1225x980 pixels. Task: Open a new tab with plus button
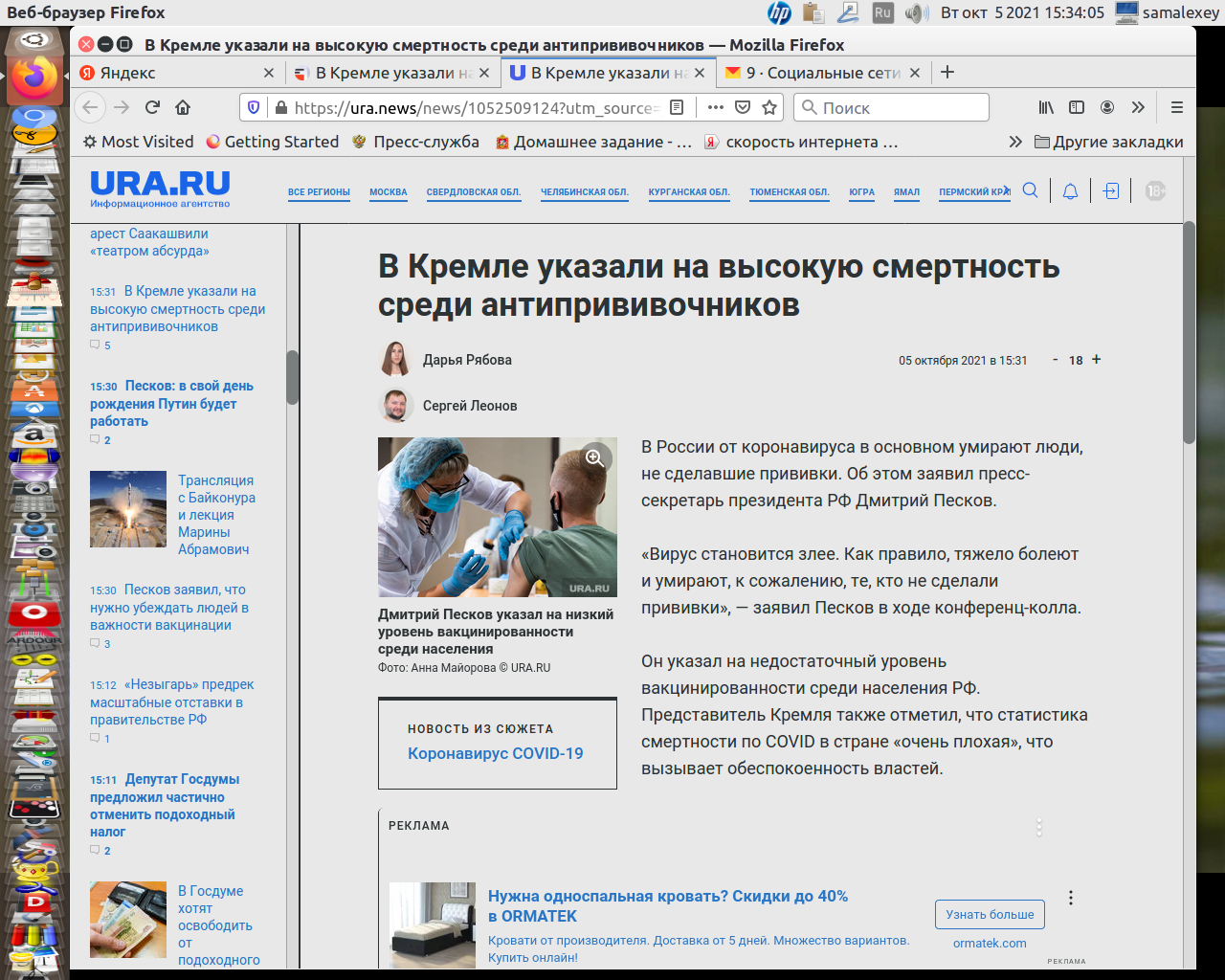(x=947, y=73)
